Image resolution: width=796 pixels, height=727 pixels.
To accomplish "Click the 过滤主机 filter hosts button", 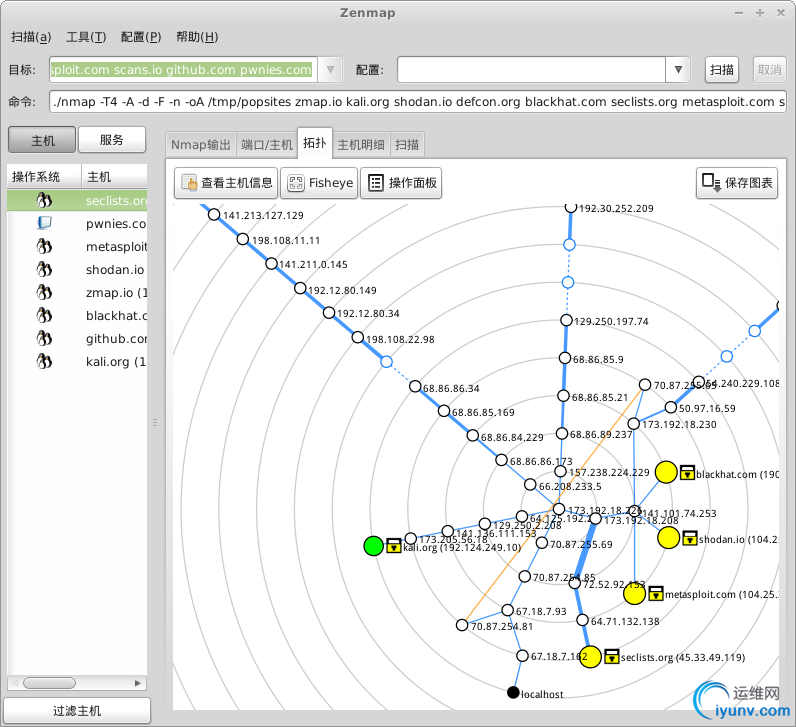I will [77, 710].
